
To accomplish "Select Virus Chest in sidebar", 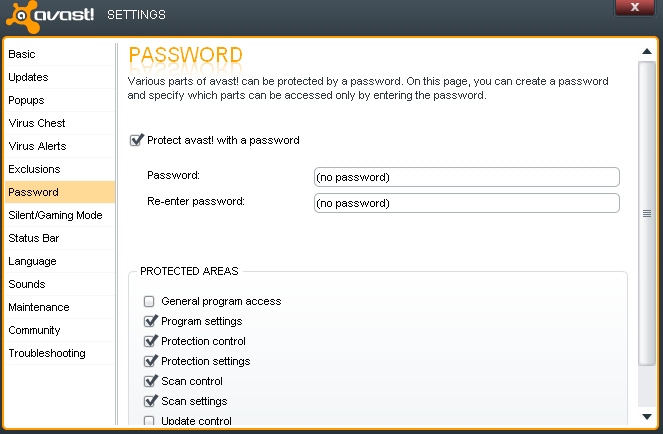I will tap(60, 123).
